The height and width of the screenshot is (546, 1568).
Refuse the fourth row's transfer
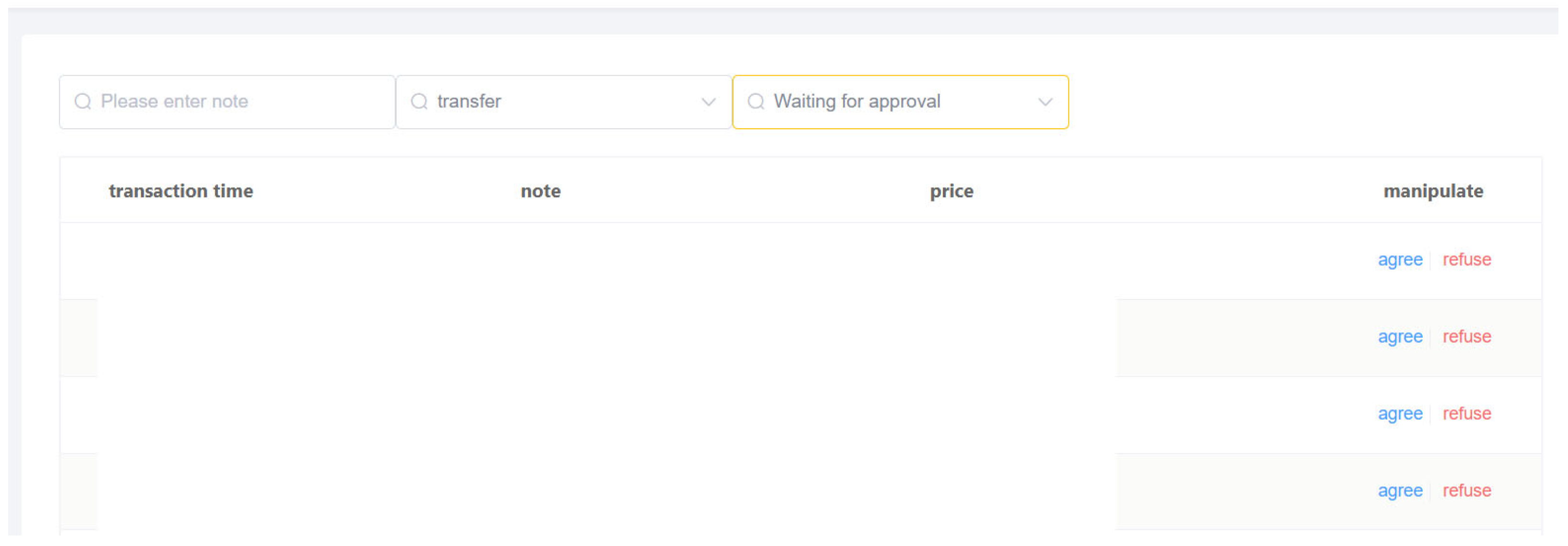(x=1466, y=490)
